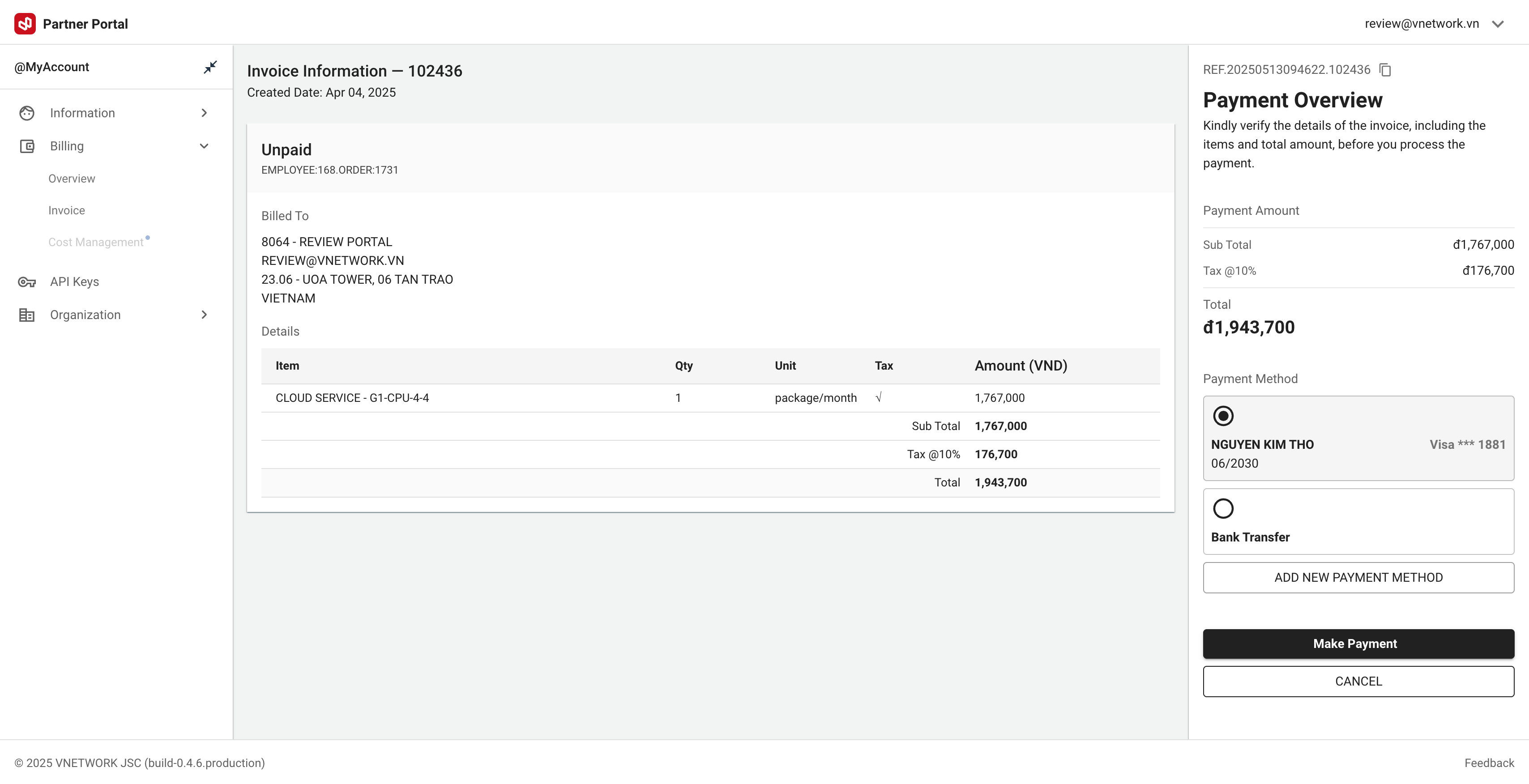1529x784 pixels.
Task: Open Cost Management in the sidebar
Action: [x=96, y=242]
